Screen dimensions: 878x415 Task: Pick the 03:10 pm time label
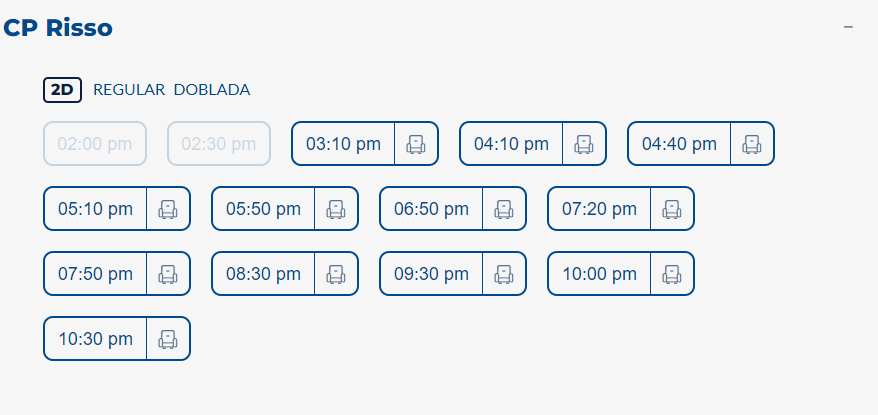[x=343, y=144]
